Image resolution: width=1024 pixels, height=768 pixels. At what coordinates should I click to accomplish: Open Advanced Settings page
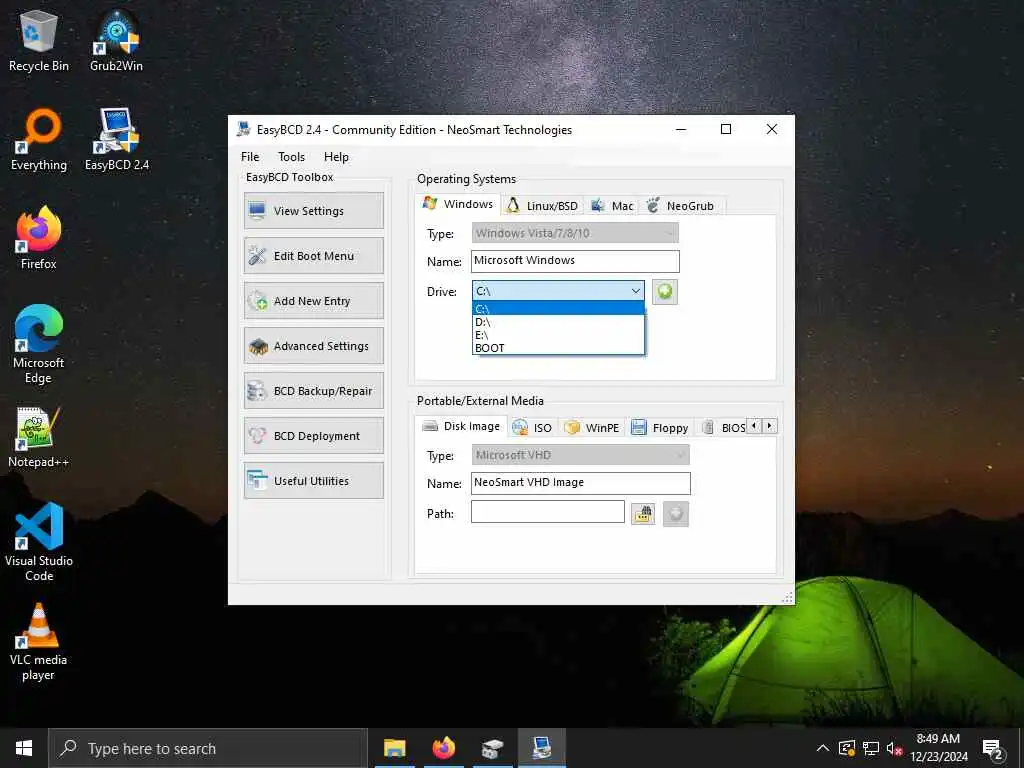pyautogui.click(x=313, y=345)
